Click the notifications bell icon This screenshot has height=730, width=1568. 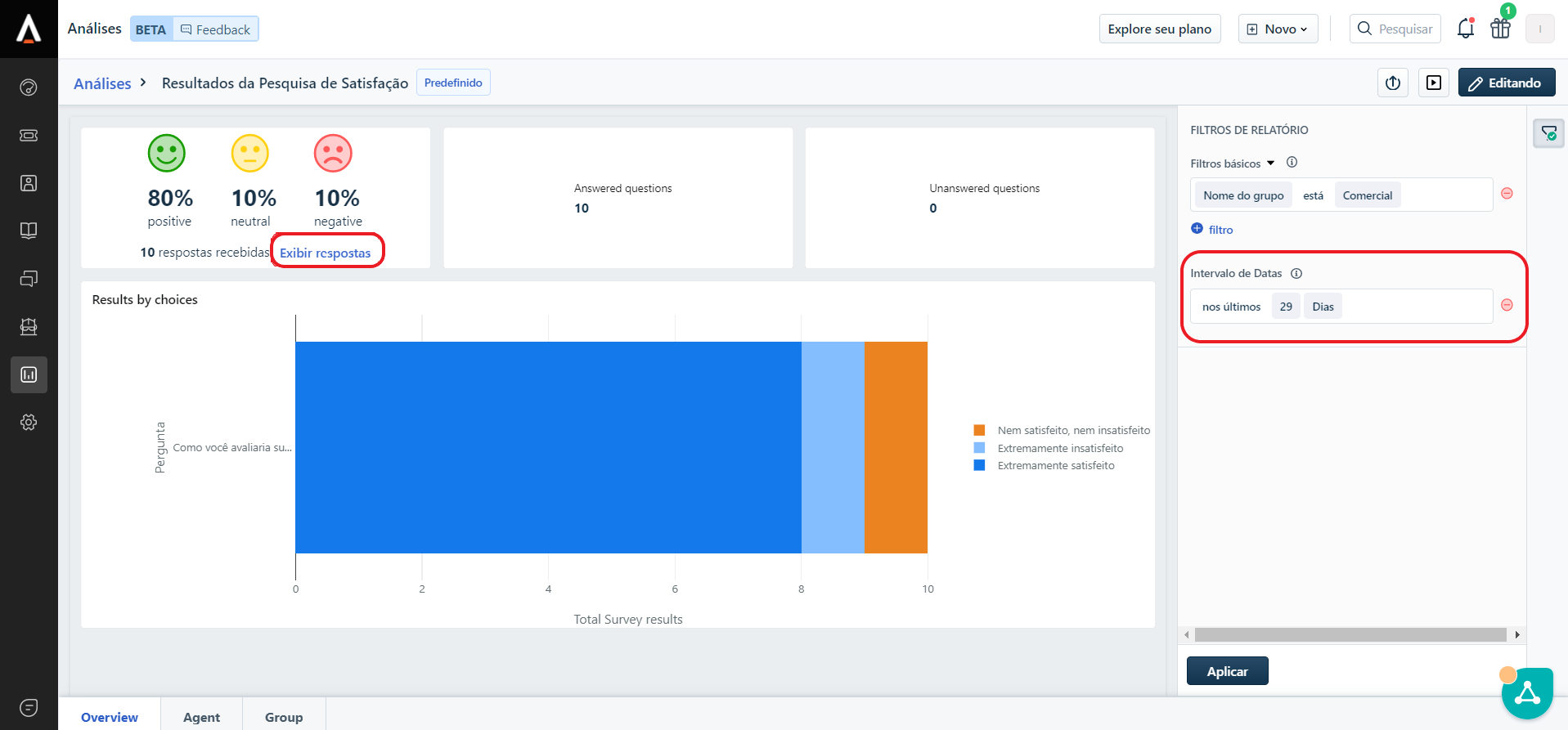(x=1465, y=29)
